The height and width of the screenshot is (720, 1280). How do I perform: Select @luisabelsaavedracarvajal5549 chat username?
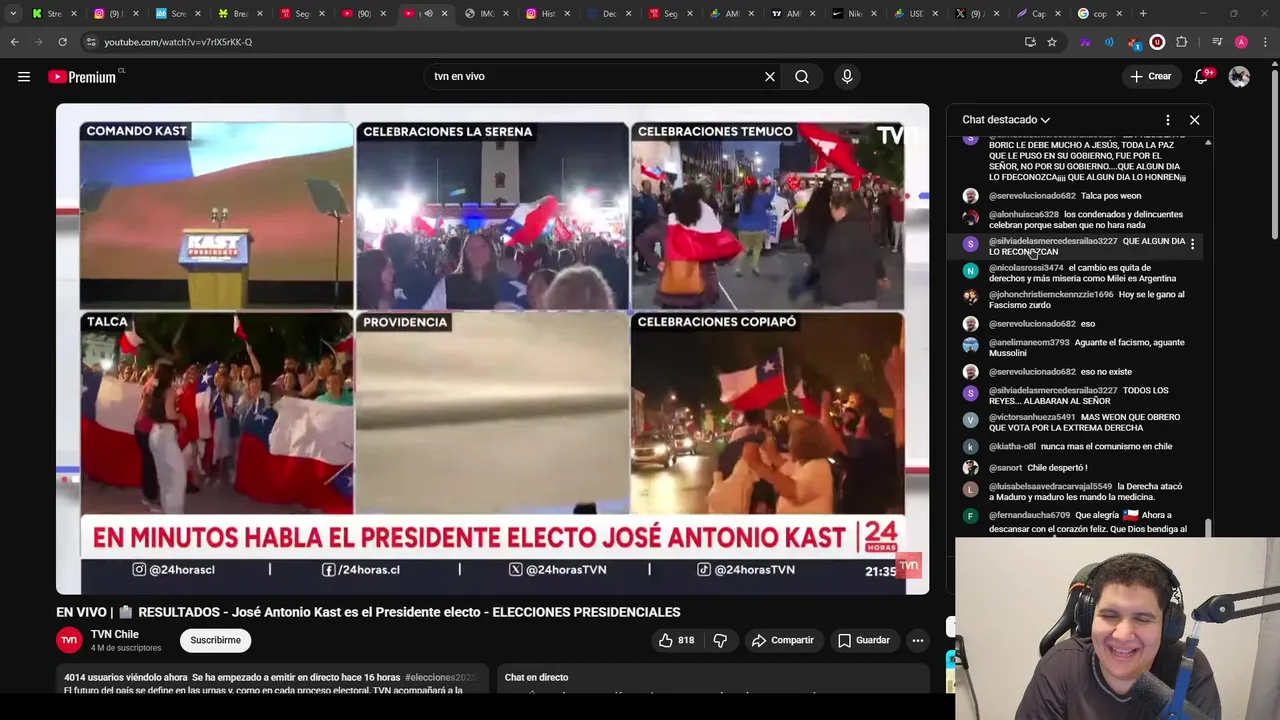click(1050, 487)
